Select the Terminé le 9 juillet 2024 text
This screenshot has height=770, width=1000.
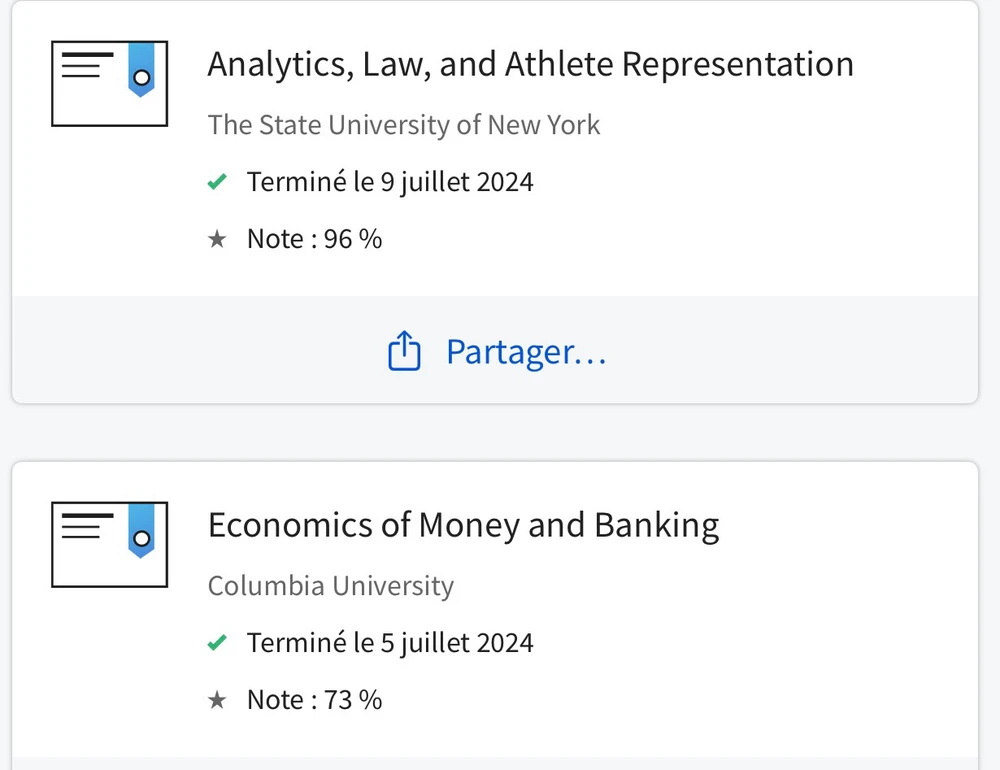(x=390, y=182)
